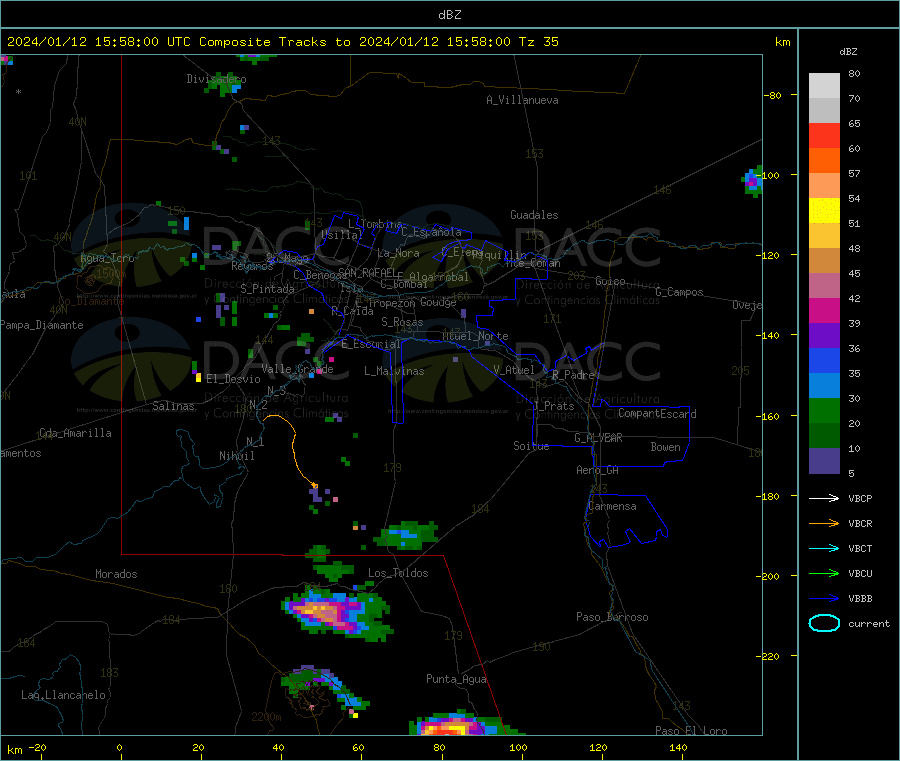Click the 'SAN_RAFAEL' map label
The image size is (900, 761).
point(368,272)
